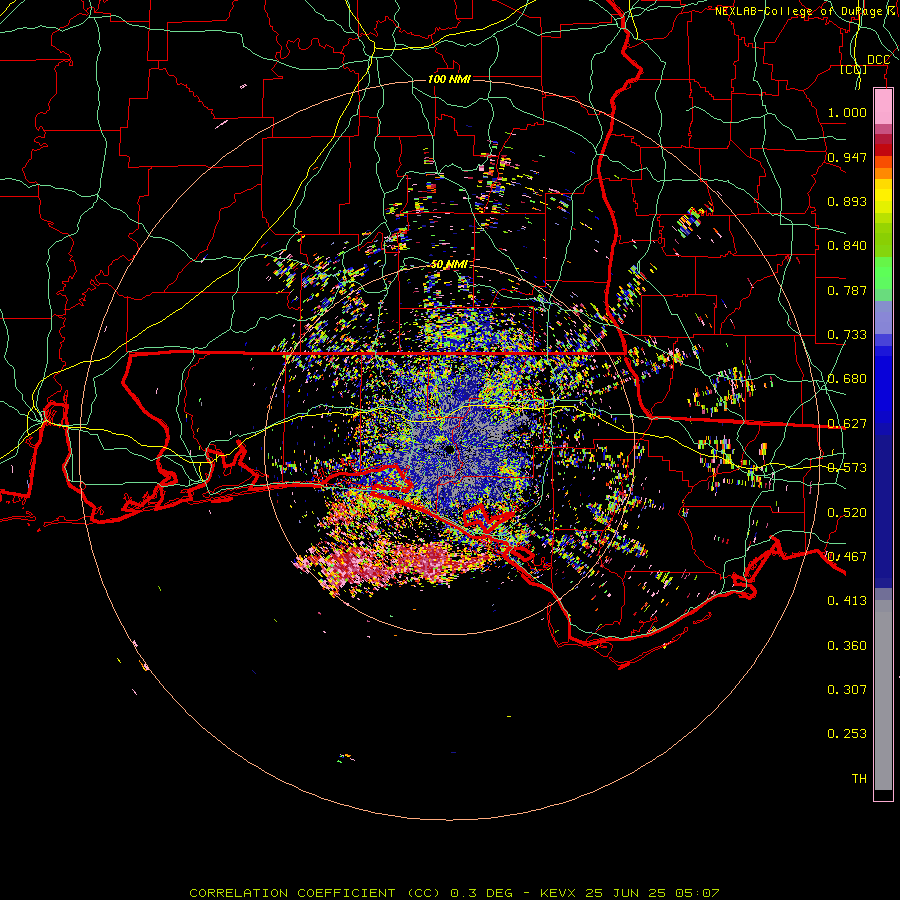
Task: Click the CORRELATION COEFFICIENT caption text
Action: tap(292, 893)
